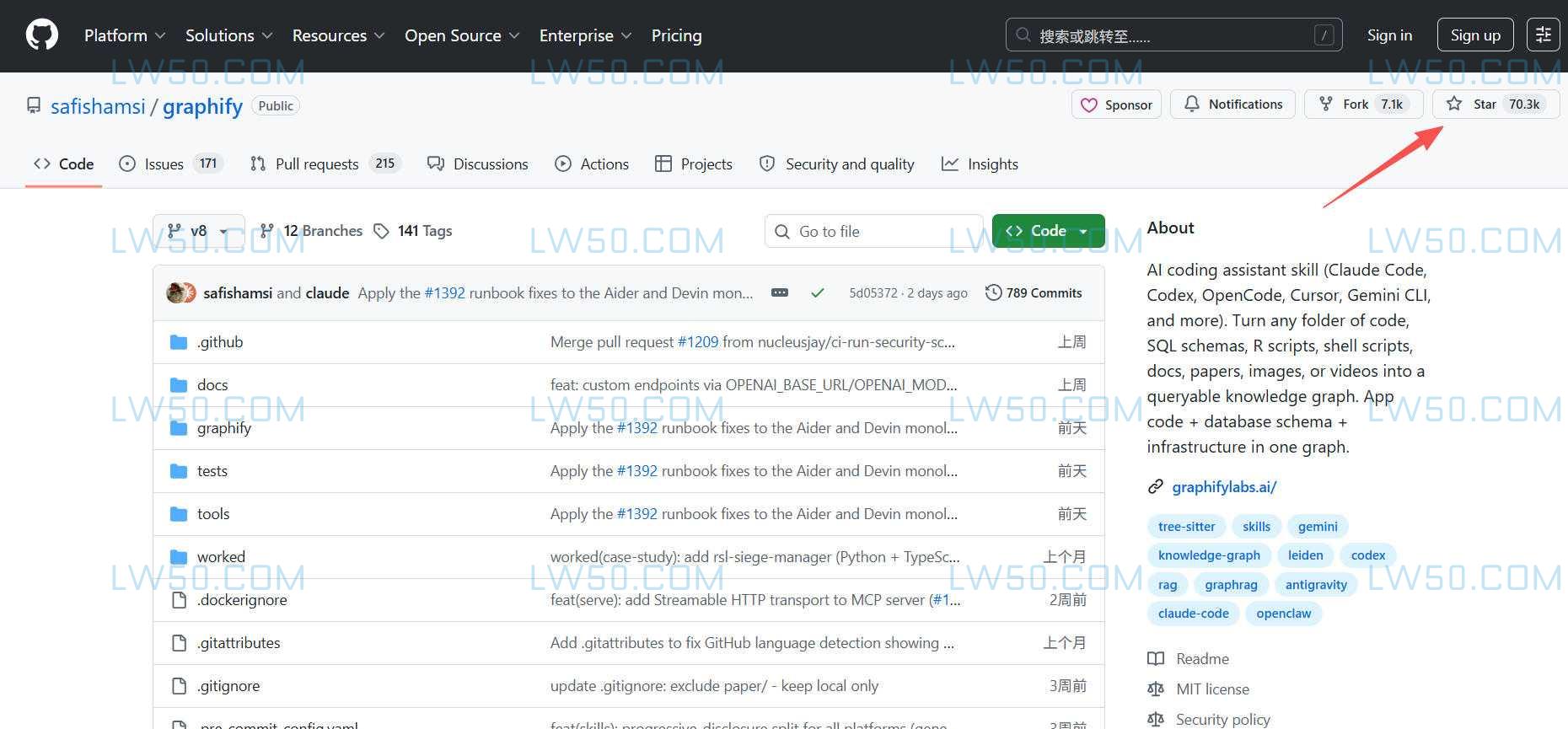Click the tree-sitter topic tag

click(1186, 527)
